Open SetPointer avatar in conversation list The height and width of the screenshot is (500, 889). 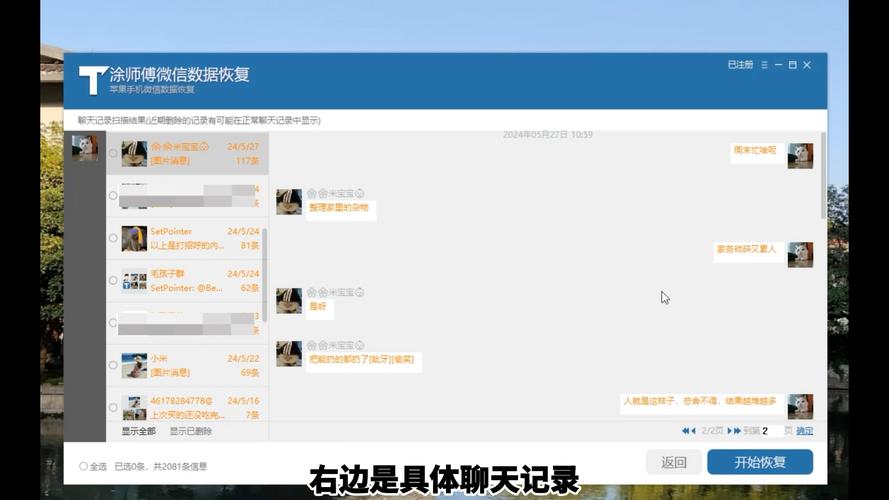point(134,238)
